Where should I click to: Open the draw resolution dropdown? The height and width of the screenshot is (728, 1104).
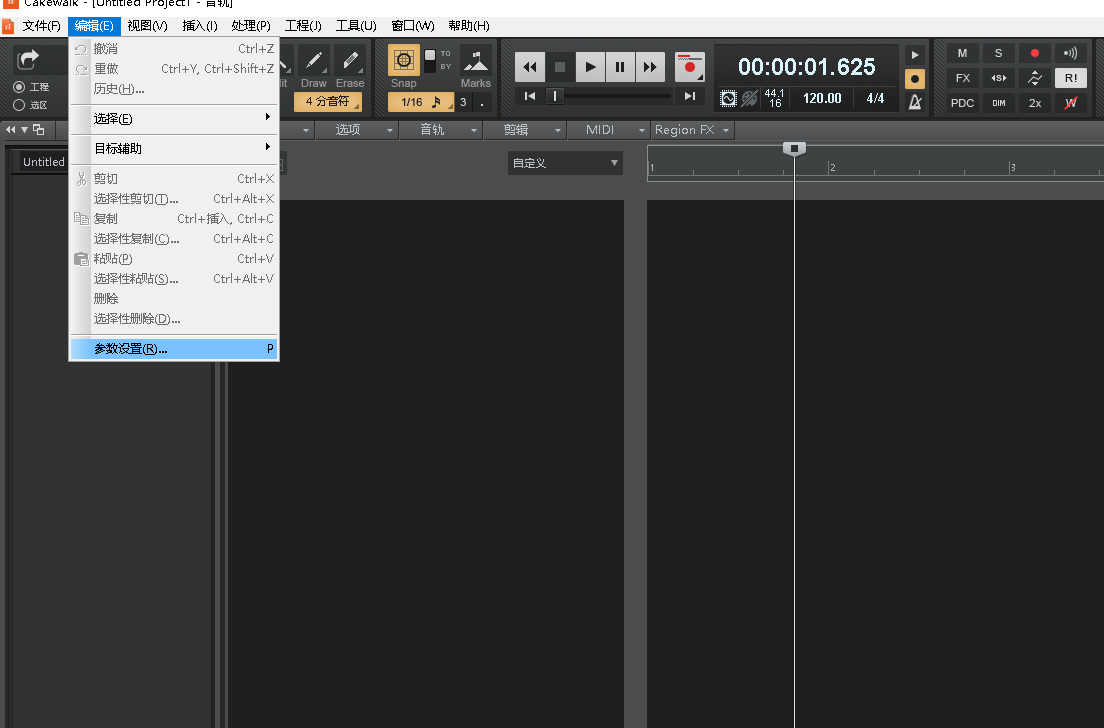(x=327, y=102)
